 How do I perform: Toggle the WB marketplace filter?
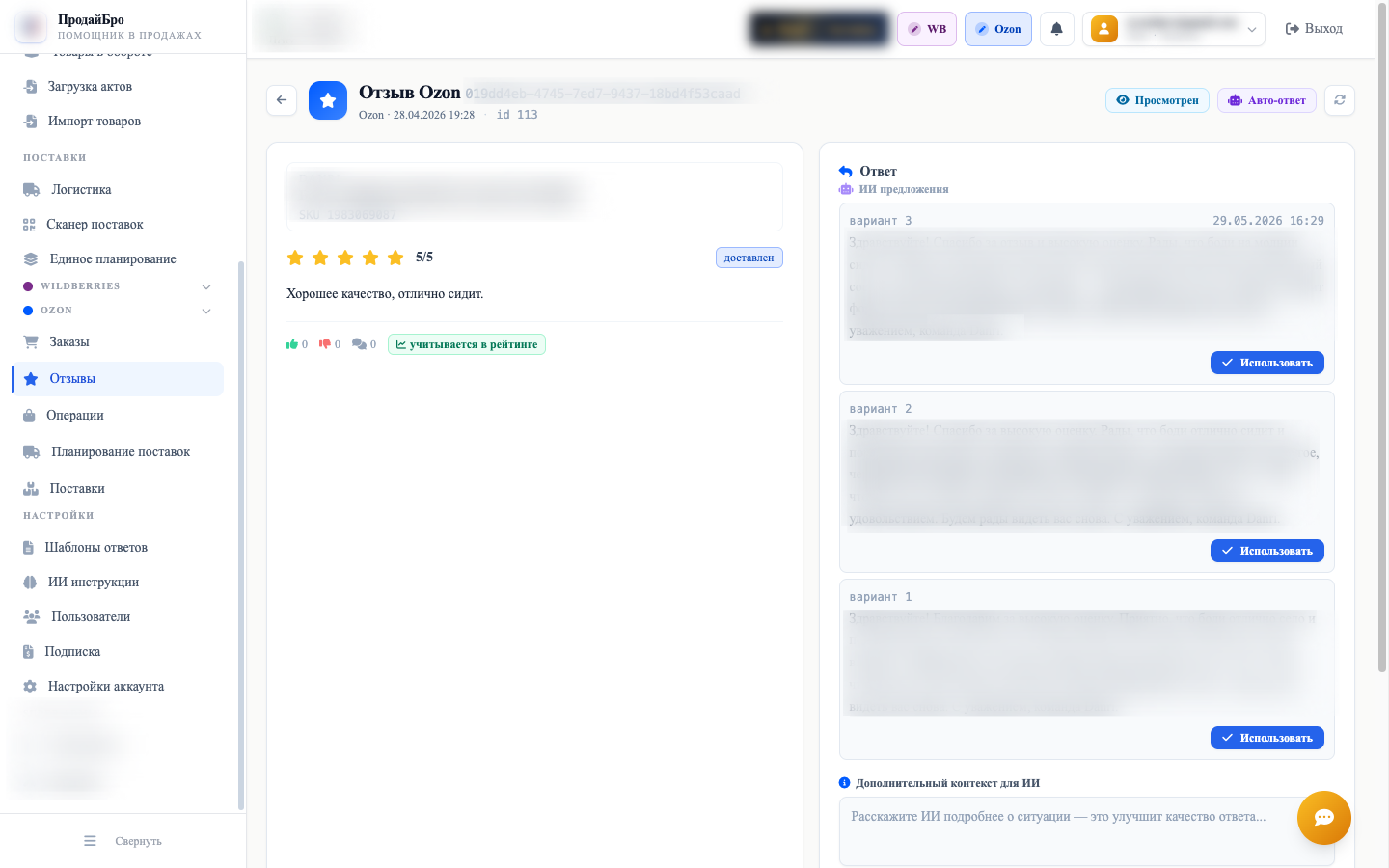click(927, 29)
